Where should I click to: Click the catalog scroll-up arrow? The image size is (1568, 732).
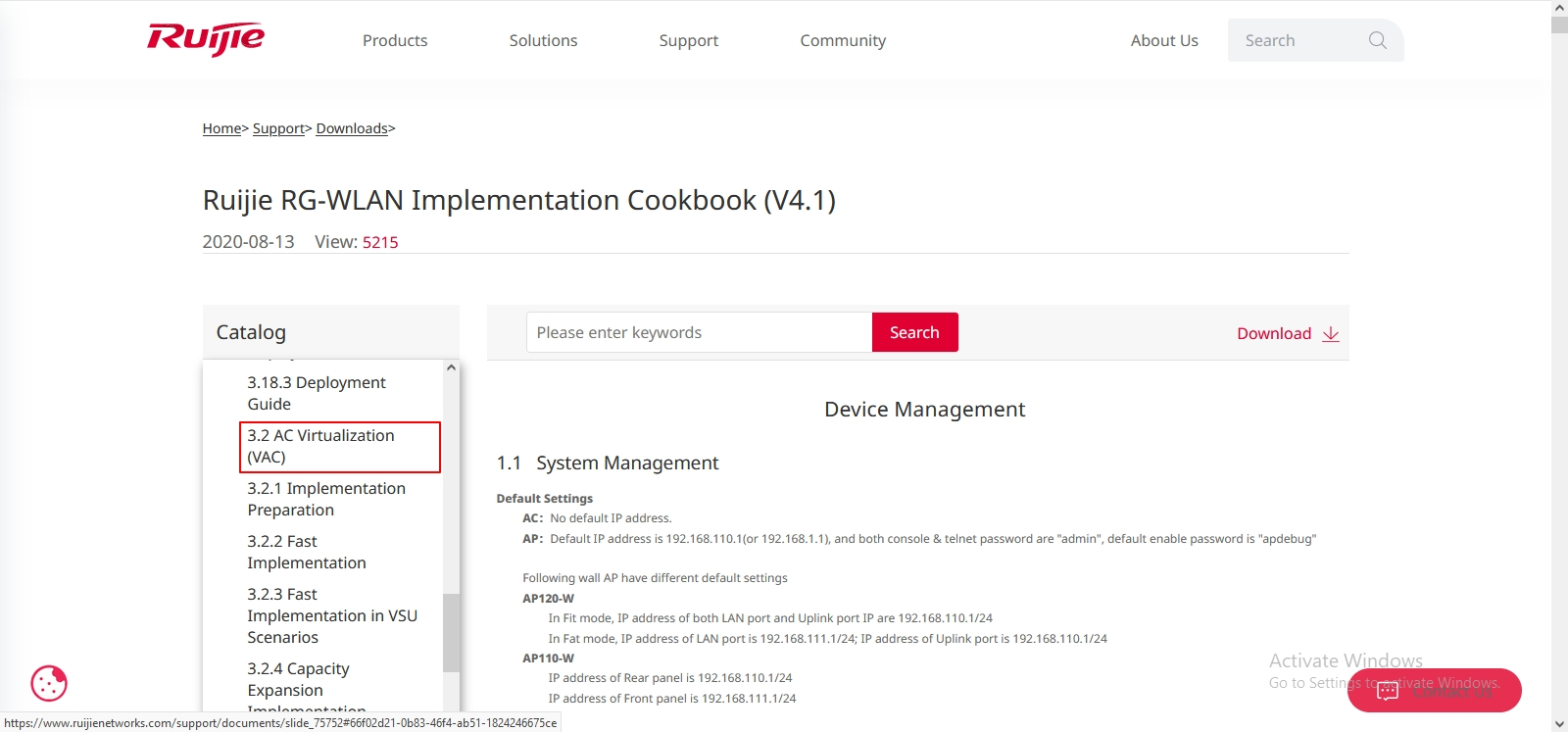(451, 368)
